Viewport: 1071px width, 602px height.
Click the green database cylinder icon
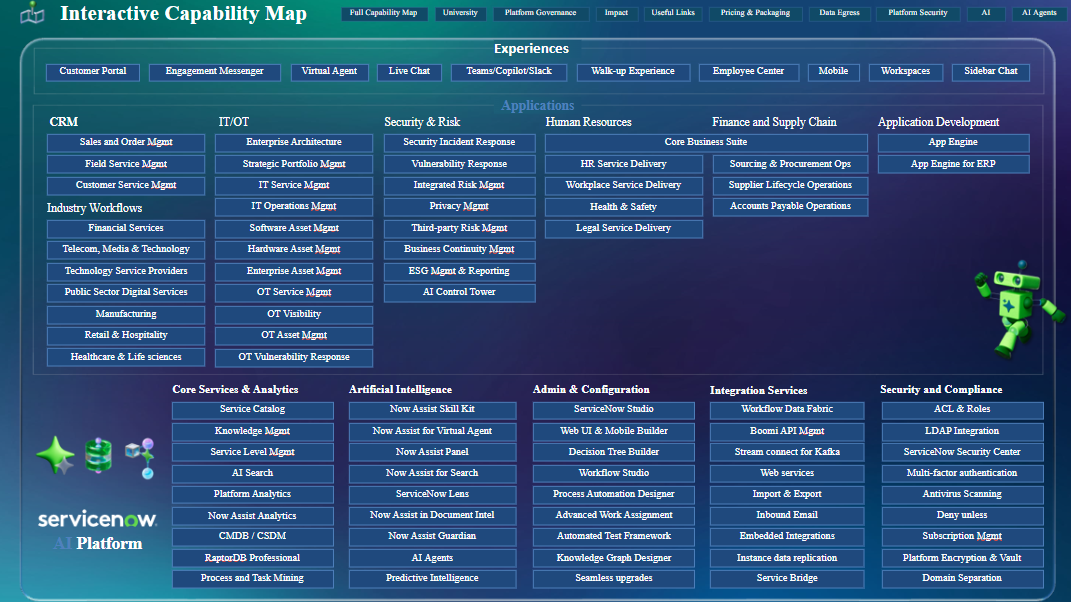tap(98, 456)
